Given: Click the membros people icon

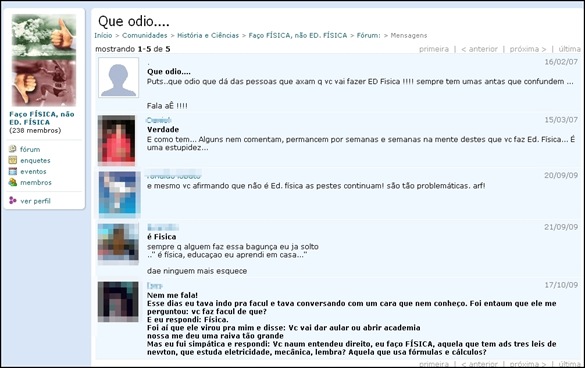Looking at the screenshot, I should (x=13, y=182).
